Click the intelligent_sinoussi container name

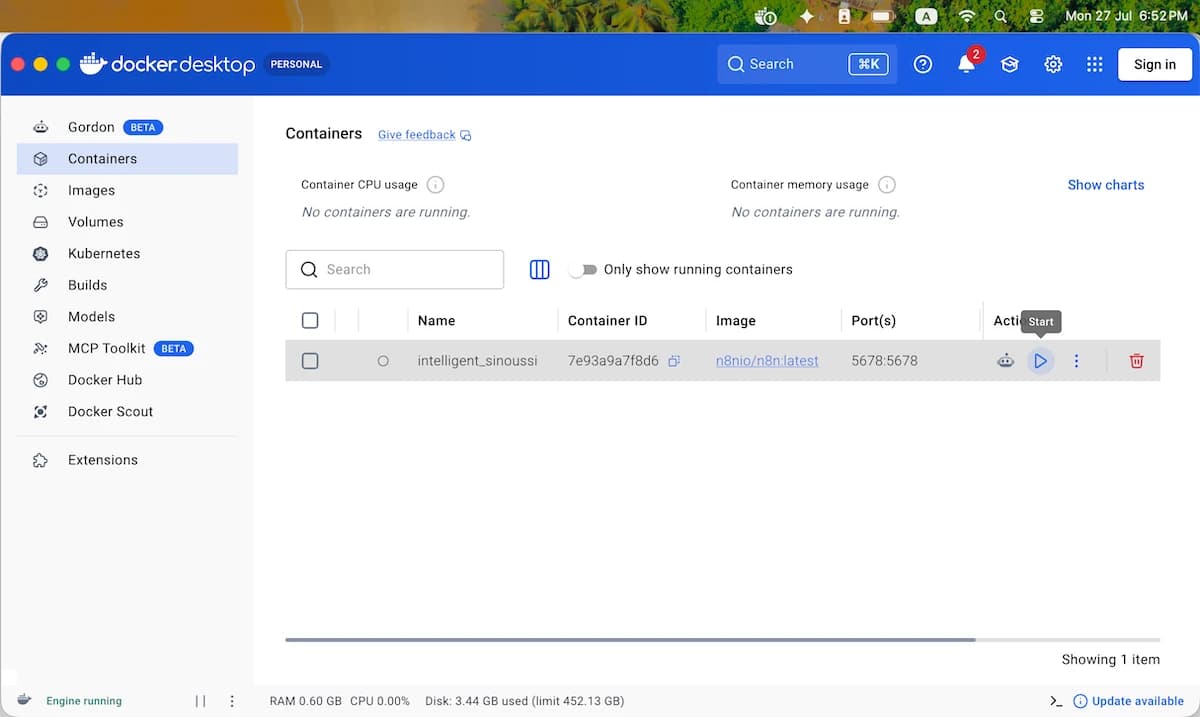477,361
